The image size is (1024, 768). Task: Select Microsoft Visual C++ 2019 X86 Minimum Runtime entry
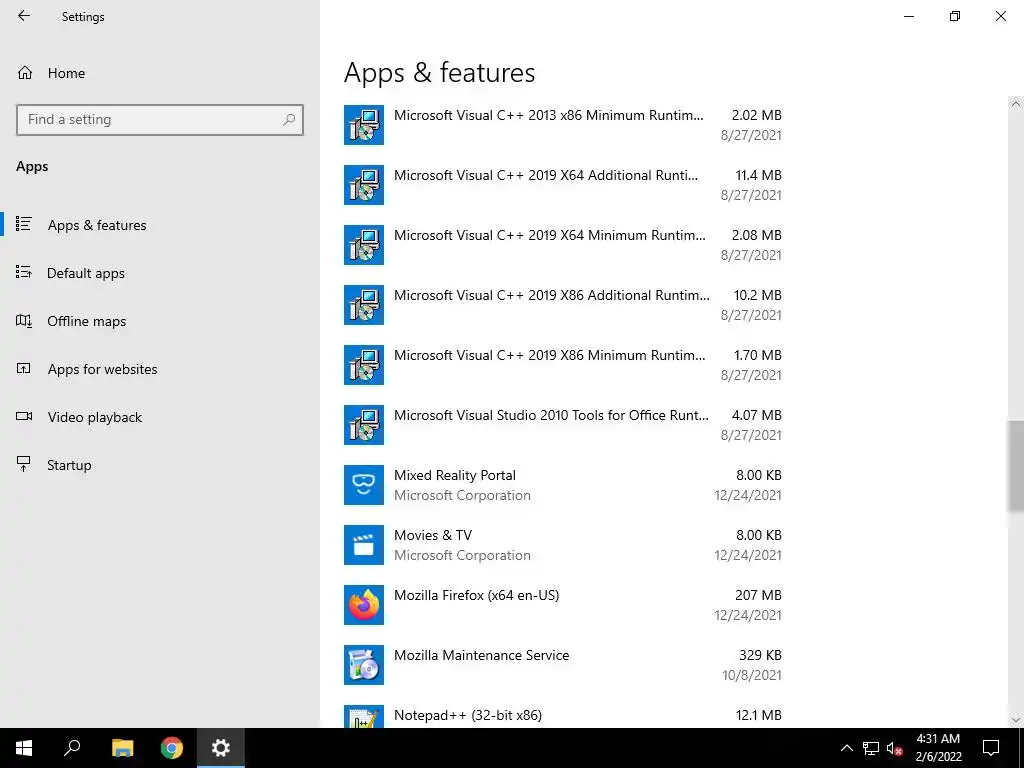click(x=563, y=365)
